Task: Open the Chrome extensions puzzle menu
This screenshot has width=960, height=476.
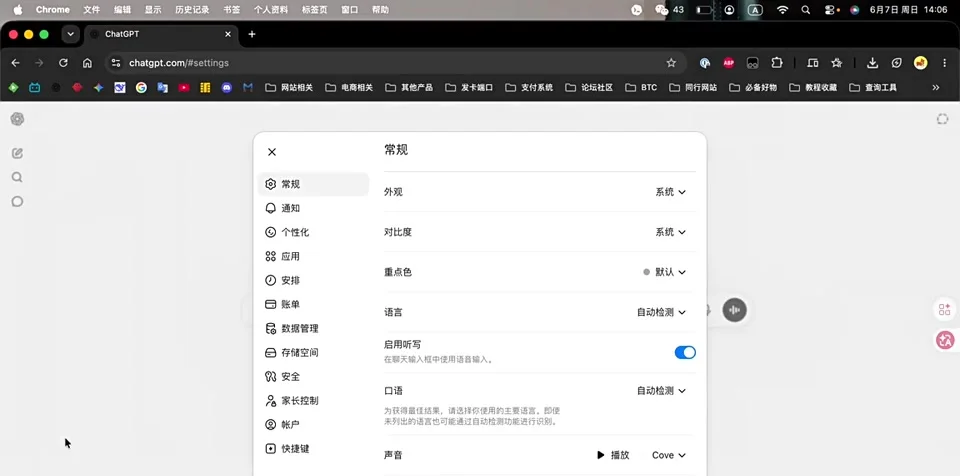Action: [x=777, y=63]
